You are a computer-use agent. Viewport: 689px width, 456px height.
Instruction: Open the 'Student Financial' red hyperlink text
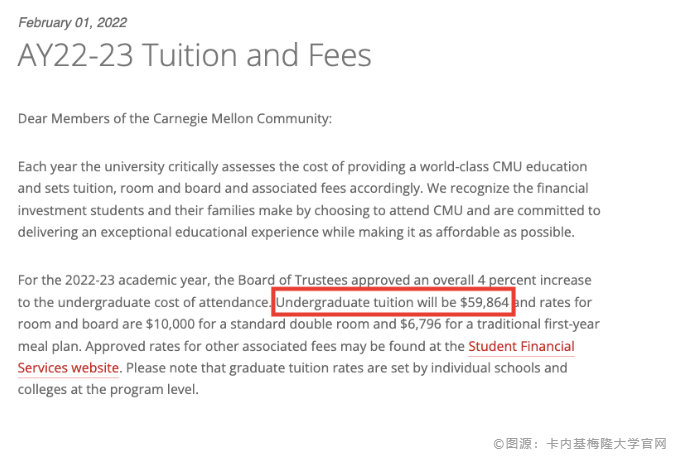coord(521,346)
